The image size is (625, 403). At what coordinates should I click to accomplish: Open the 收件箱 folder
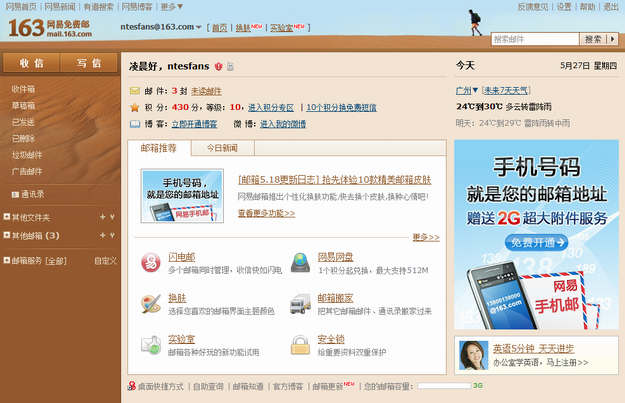(x=23, y=89)
